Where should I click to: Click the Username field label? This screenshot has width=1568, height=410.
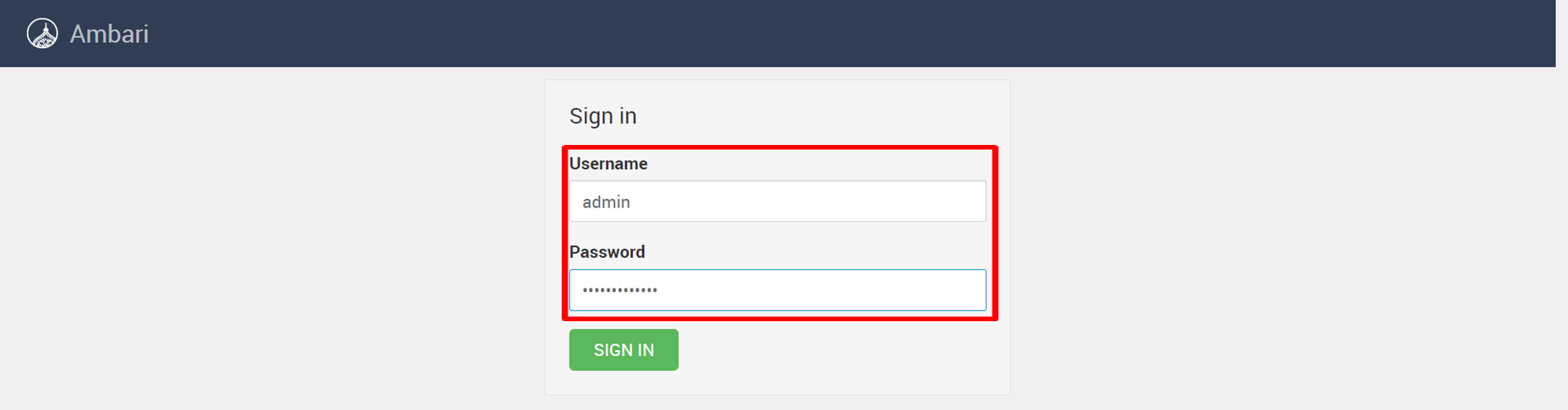[609, 163]
